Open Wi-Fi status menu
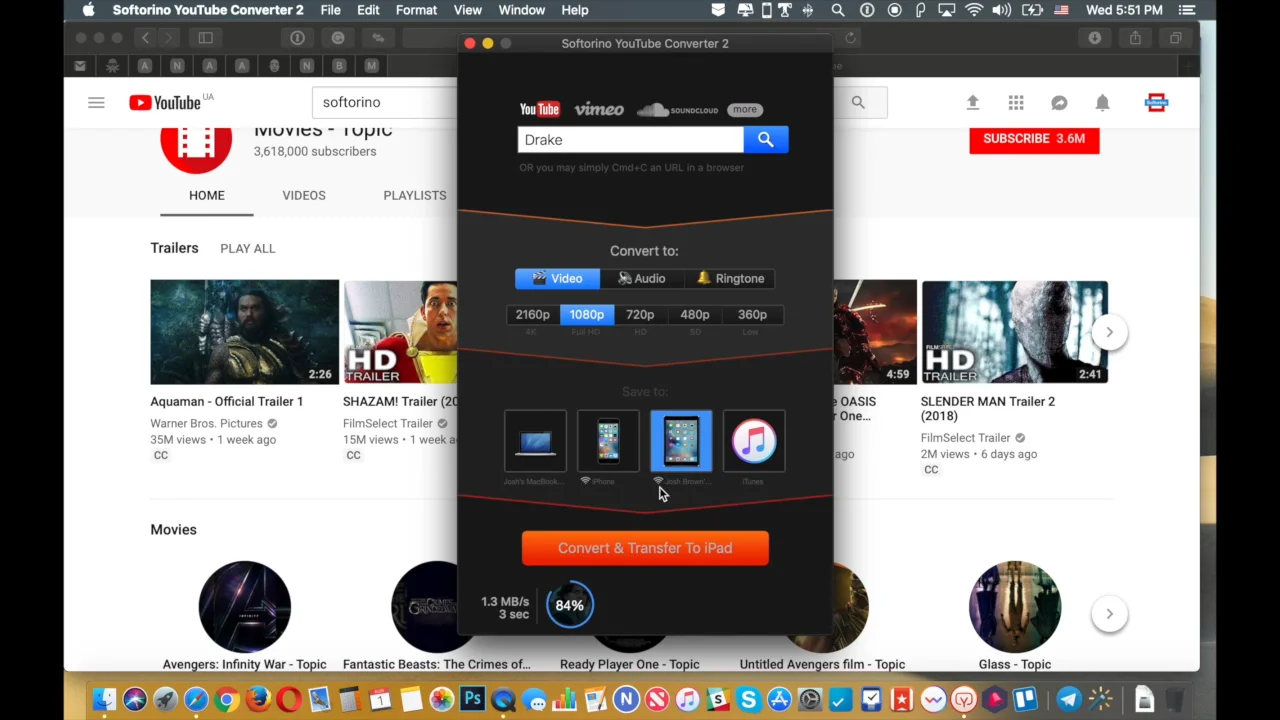The image size is (1280, 720). tap(974, 10)
